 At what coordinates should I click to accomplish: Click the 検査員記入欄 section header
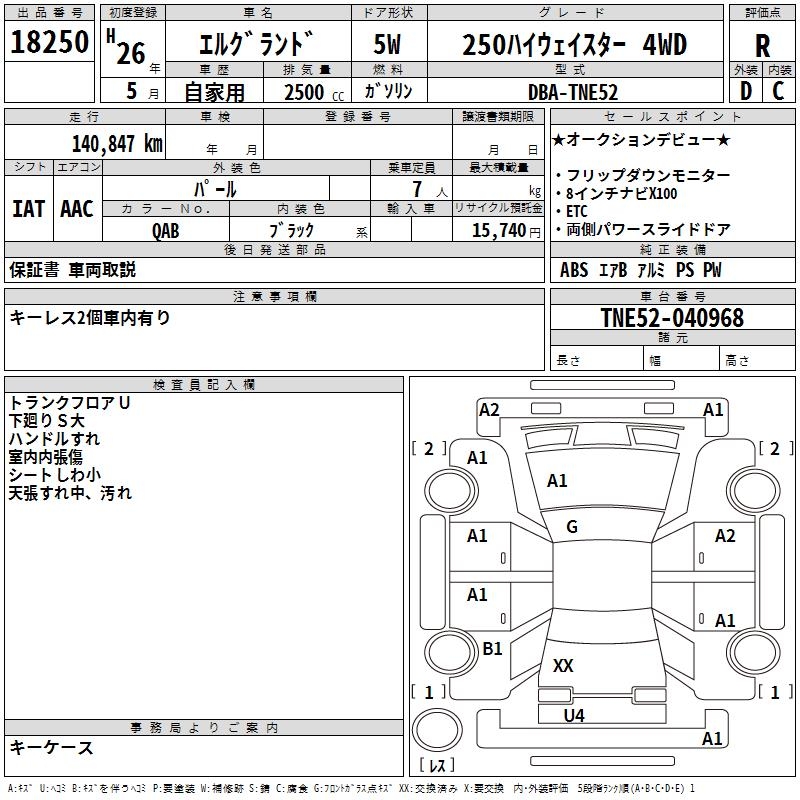tap(204, 385)
